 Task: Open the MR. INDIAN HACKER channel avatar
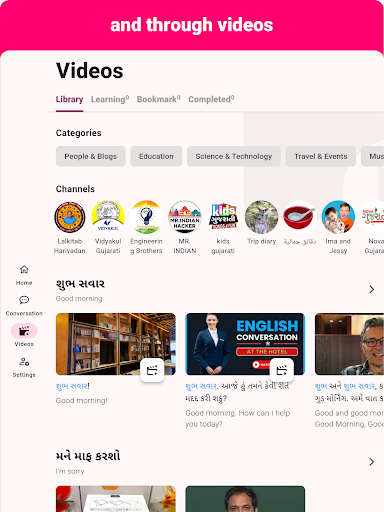185,217
